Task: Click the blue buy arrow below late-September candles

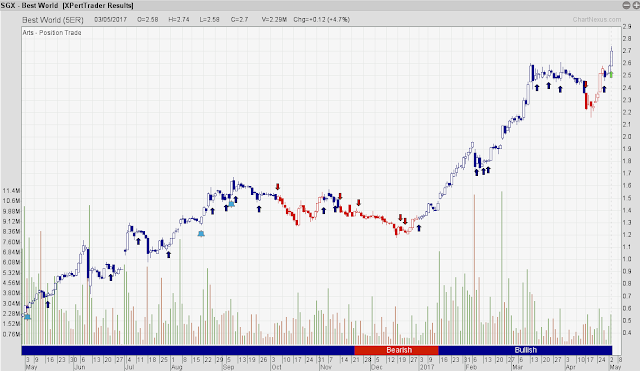Action: pyautogui.click(x=259, y=209)
